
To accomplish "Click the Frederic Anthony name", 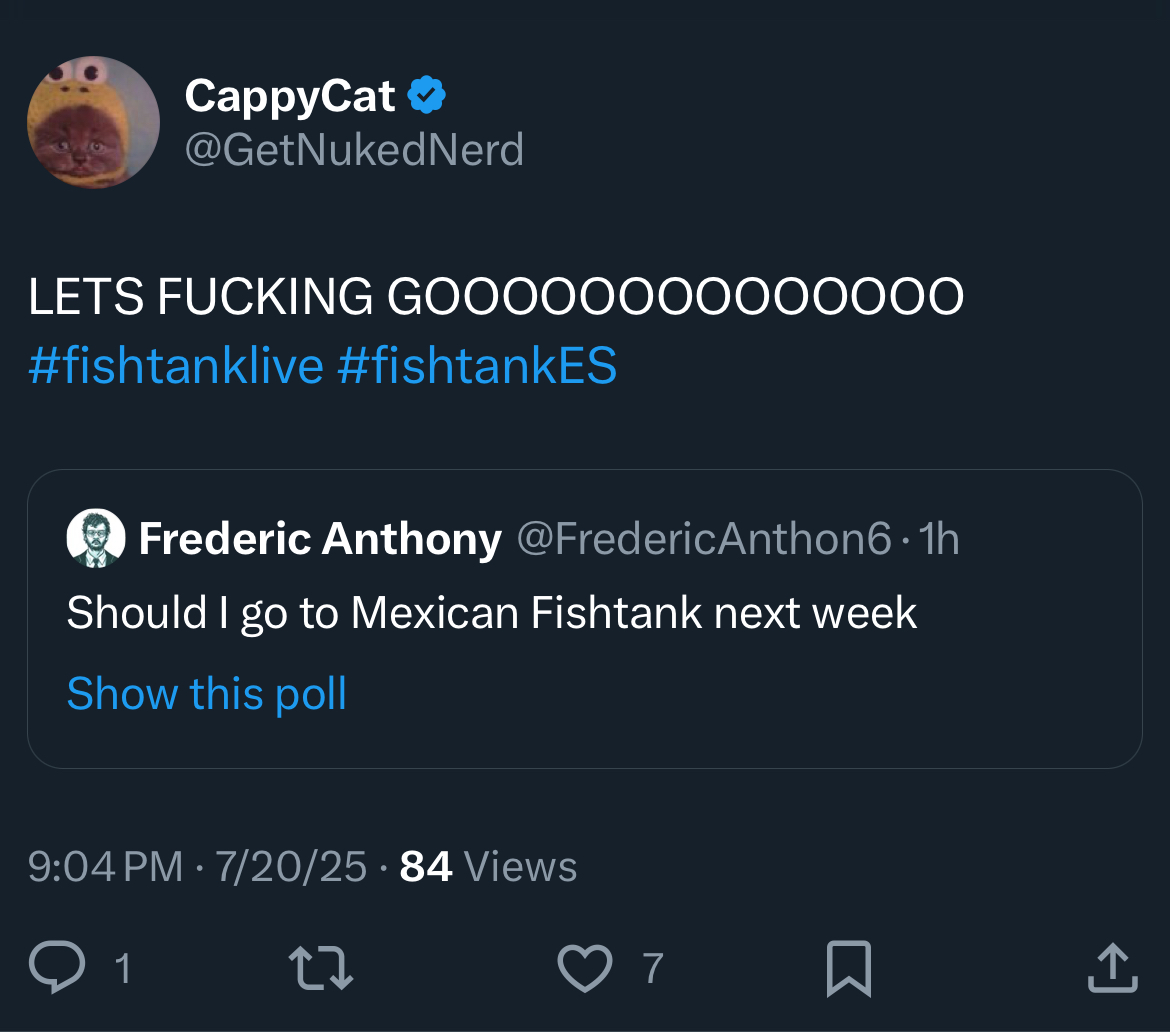I will tap(320, 538).
